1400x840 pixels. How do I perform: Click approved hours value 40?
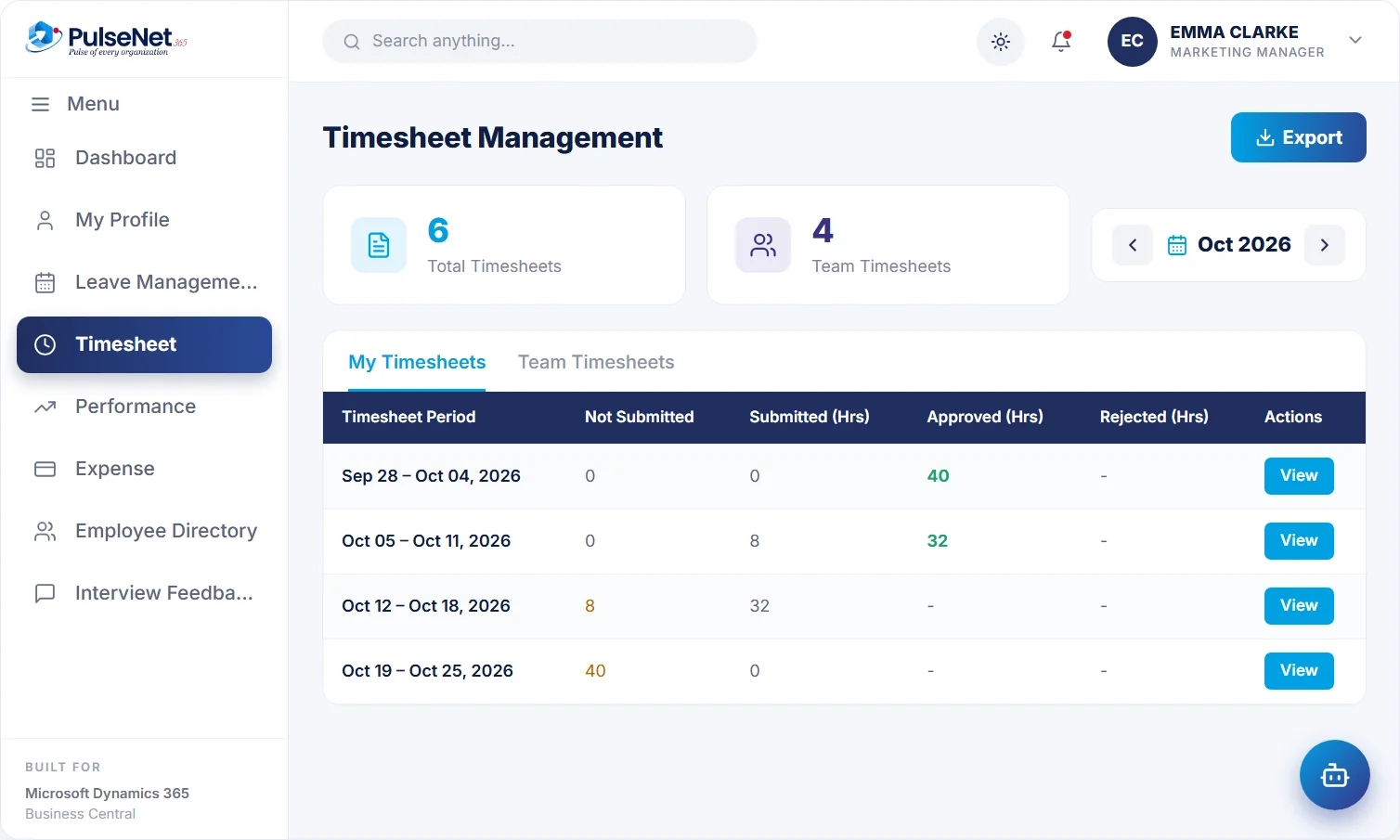tap(938, 476)
